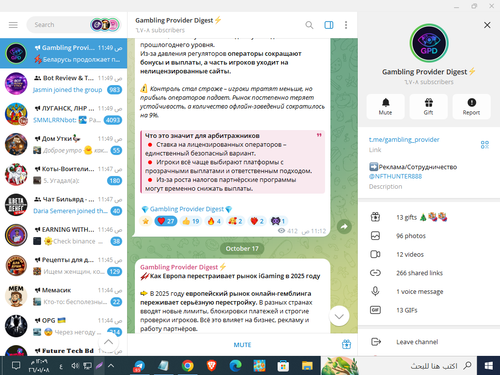
Task: Open the t.me/gambling_provider link
Action: click(404, 140)
